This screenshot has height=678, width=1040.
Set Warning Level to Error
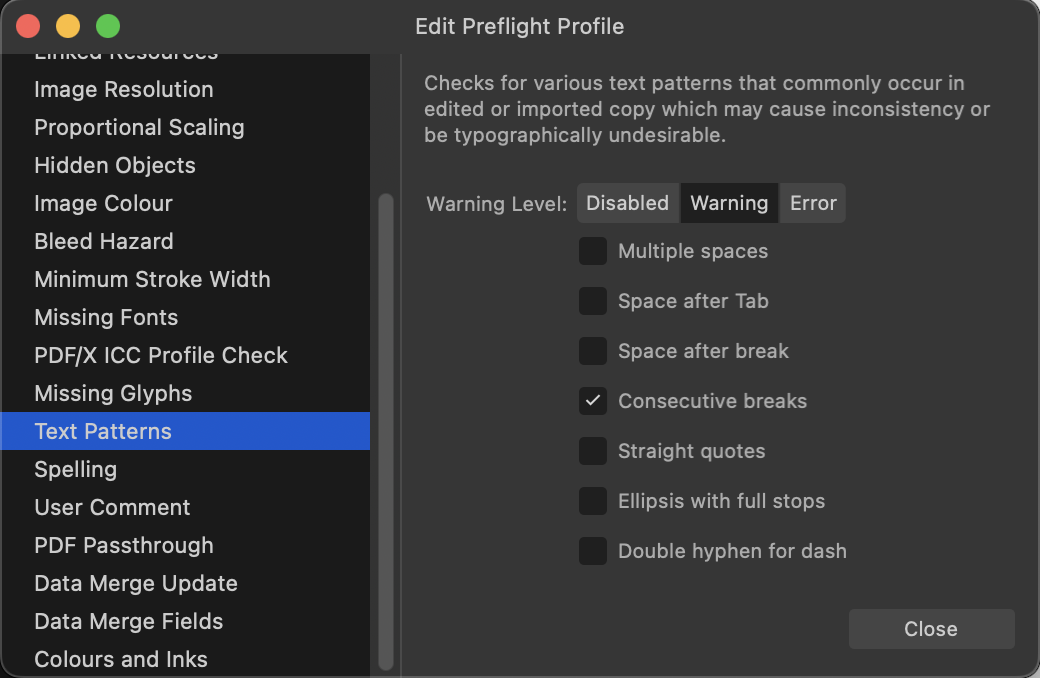coord(813,203)
